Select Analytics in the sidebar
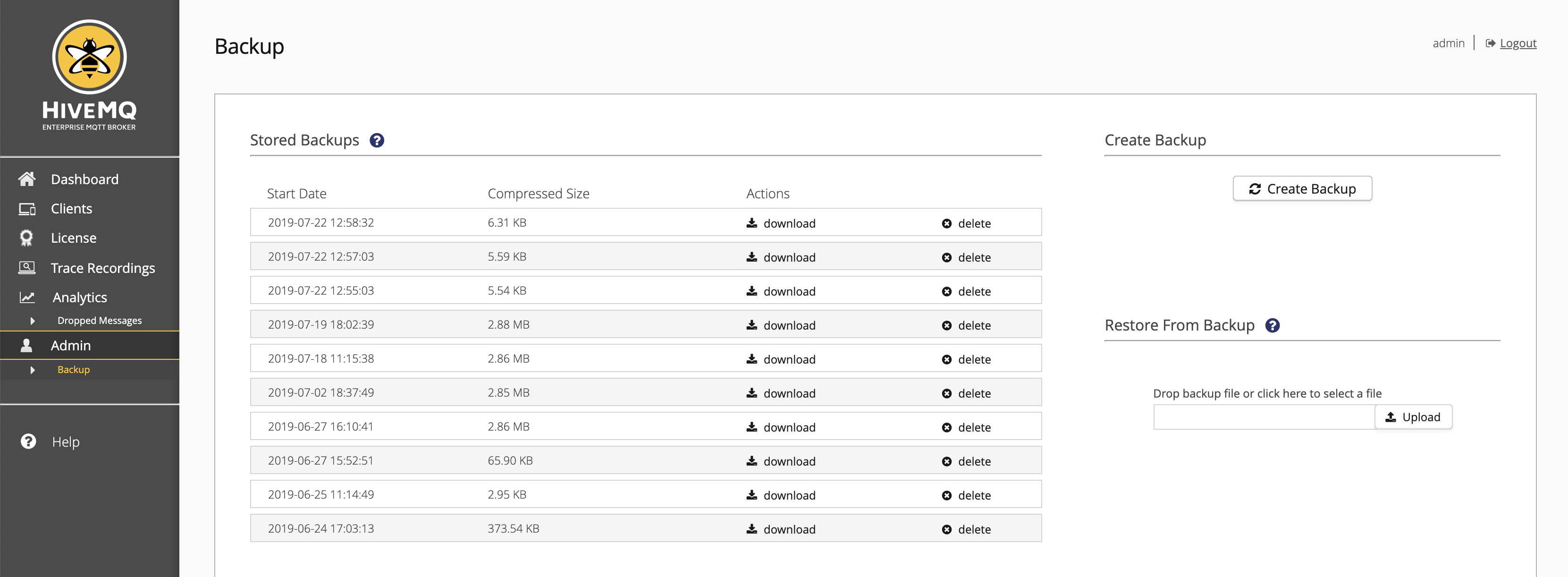Image resolution: width=1568 pixels, height=577 pixels. (80, 297)
